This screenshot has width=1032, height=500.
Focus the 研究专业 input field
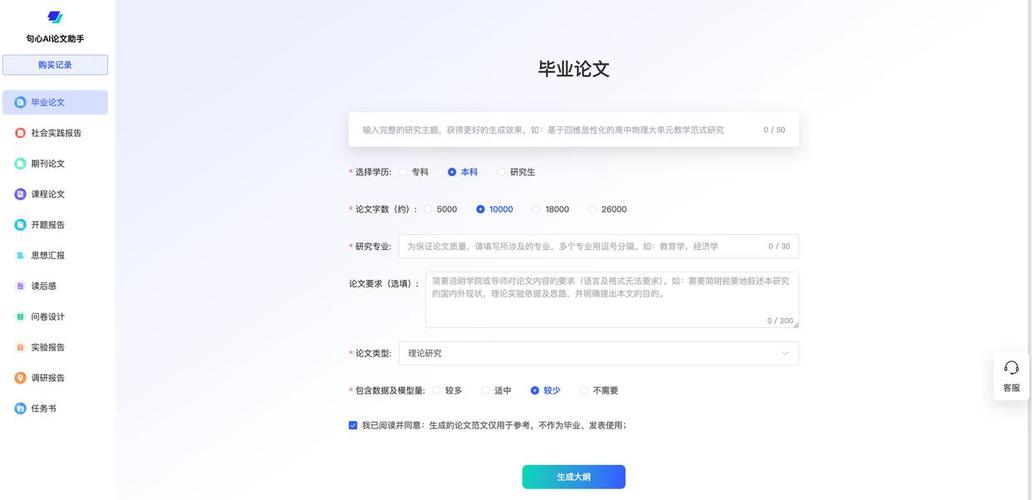(x=599, y=246)
